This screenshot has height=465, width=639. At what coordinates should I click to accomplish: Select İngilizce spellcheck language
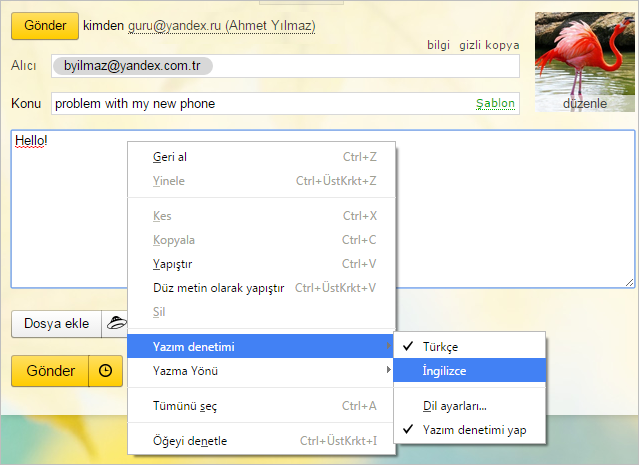tap(469, 370)
